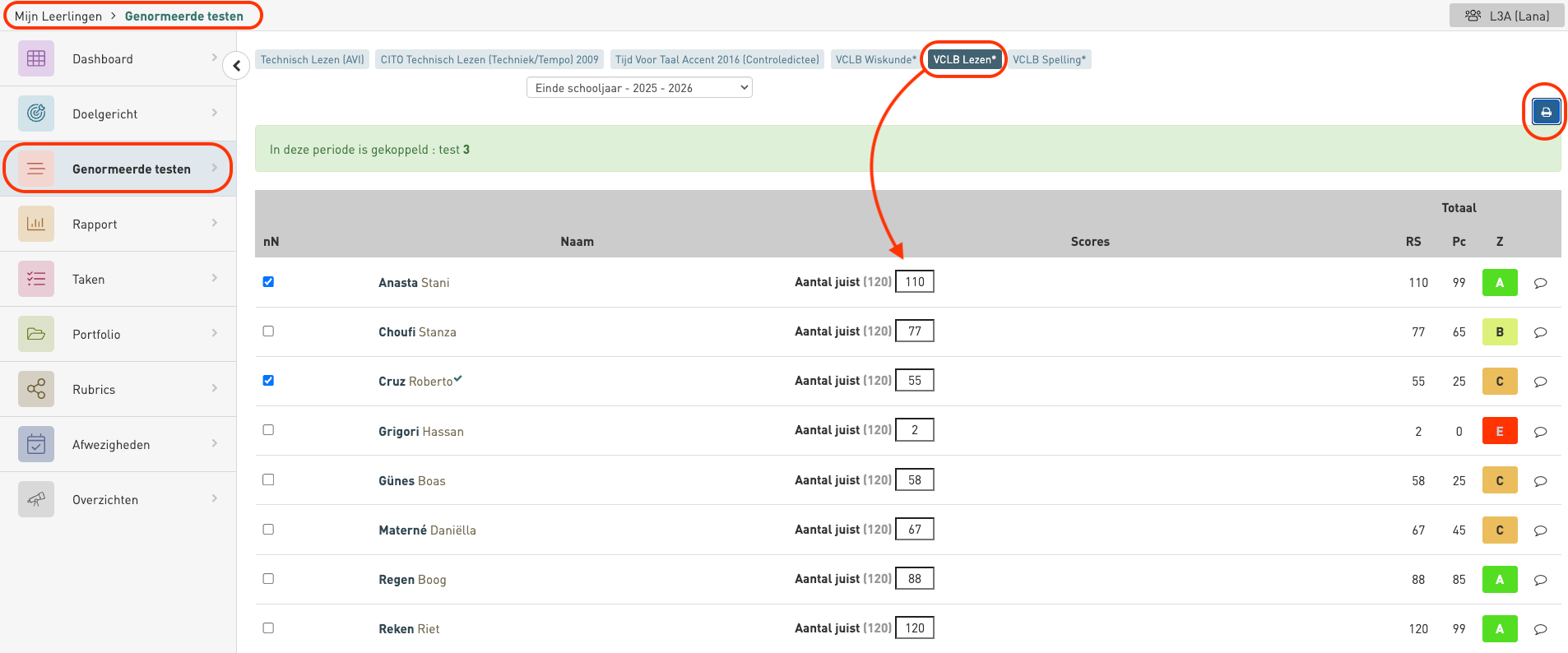Click the Rubrics share-node icon
The image size is (1568, 653).
click(36, 389)
